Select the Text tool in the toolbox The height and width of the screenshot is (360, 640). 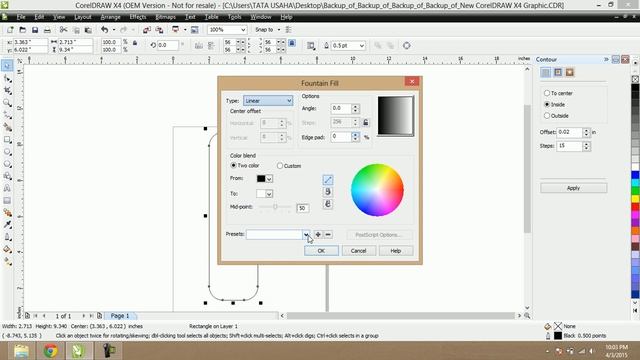(x=7, y=188)
